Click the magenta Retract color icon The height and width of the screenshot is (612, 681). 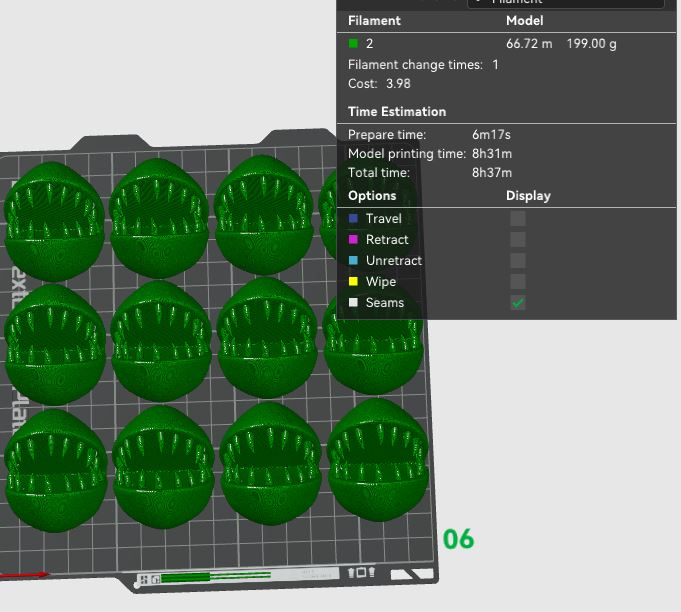pos(354,239)
